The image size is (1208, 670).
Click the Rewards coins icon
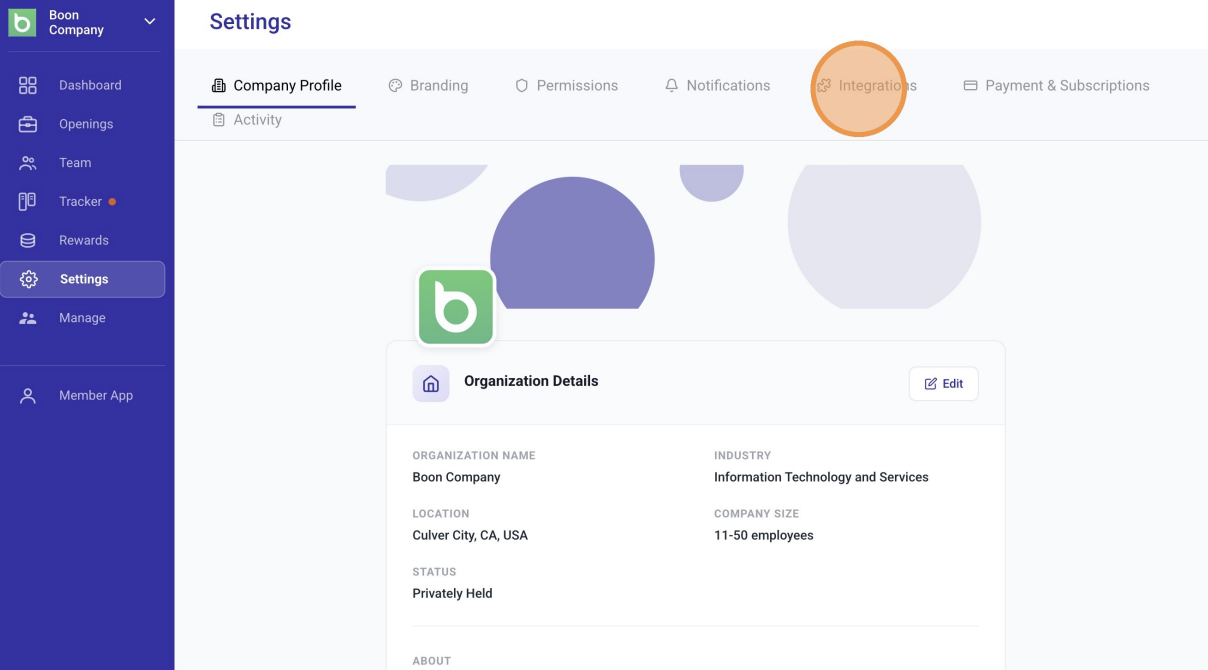[x=28, y=240]
